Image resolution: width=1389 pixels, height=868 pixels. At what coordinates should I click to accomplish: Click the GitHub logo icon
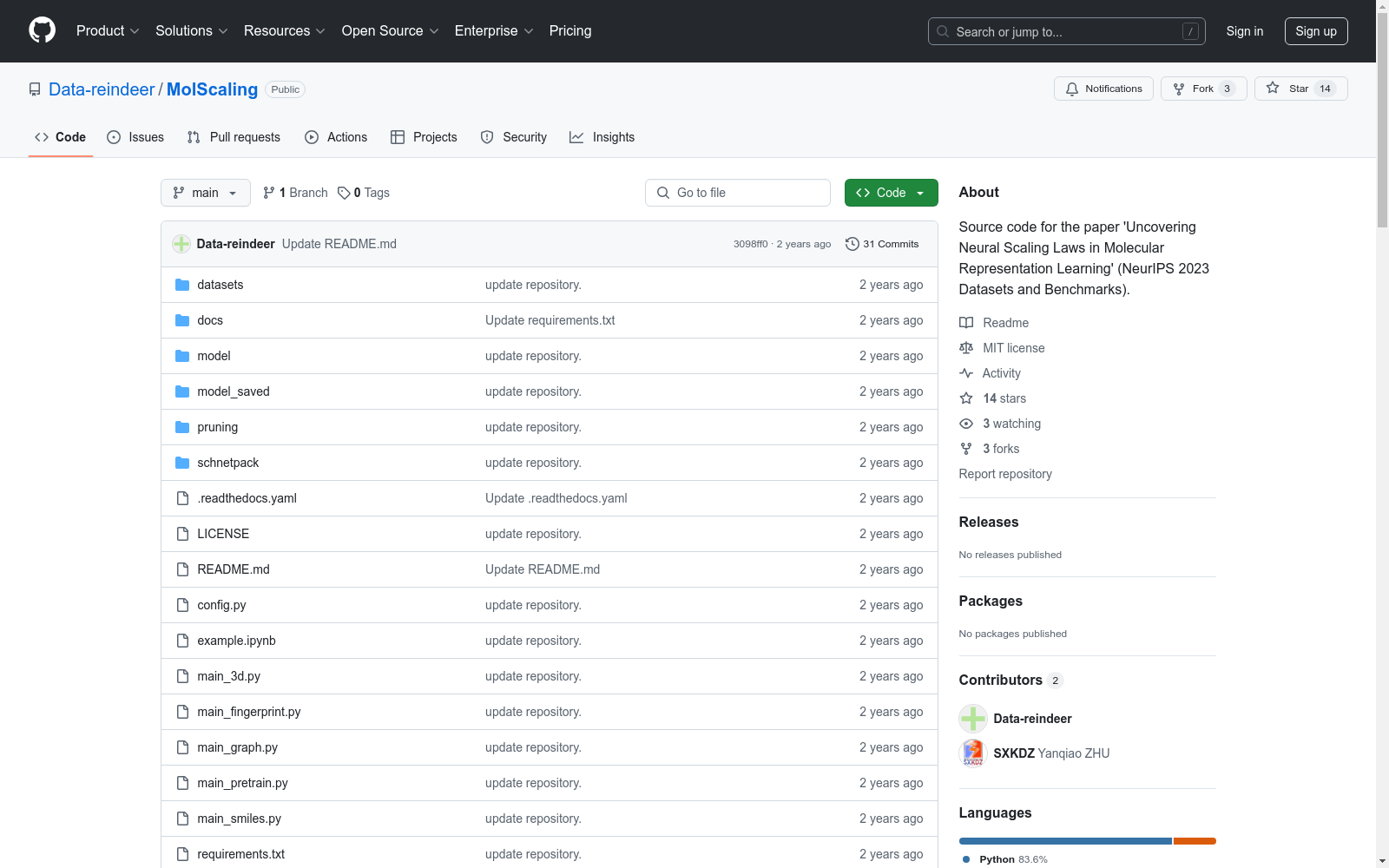coord(42,30)
